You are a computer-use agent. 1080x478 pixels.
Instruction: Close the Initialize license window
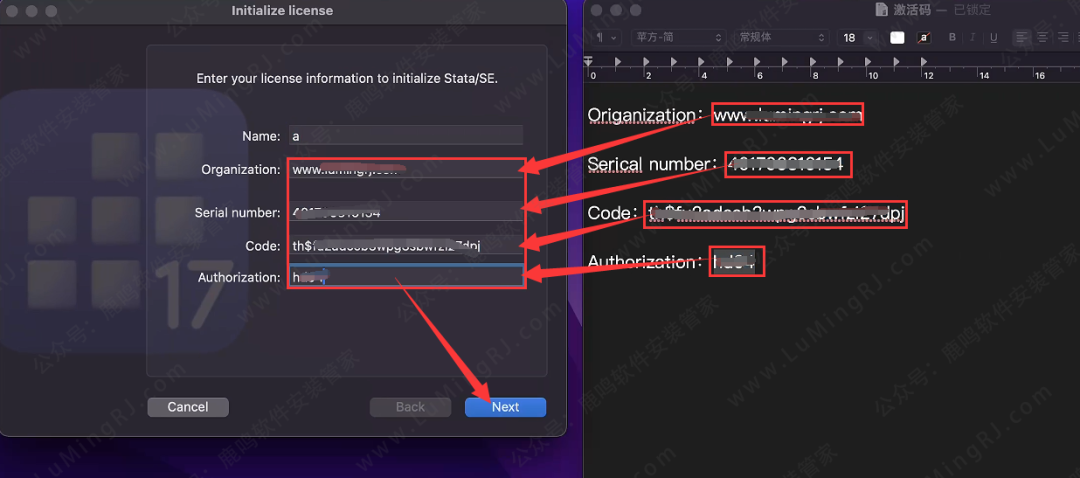[11, 11]
